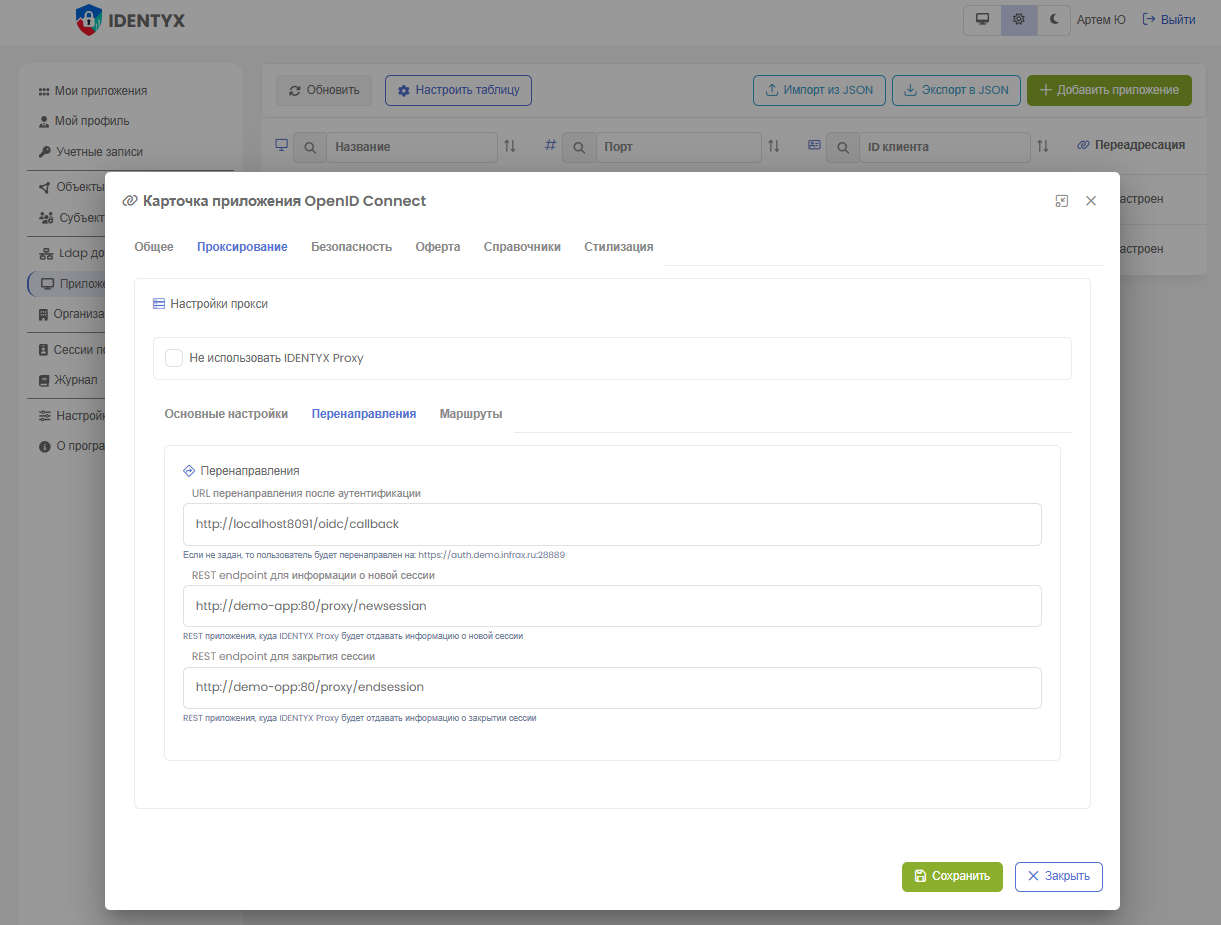Image resolution: width=1221 pixels, height=925 pixels.
Task: Click search icon beside Название filter
Action: pos(309,147)
